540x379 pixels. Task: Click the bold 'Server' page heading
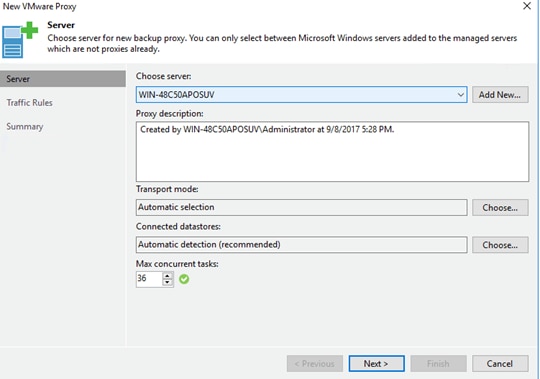[x=61, y=25]
